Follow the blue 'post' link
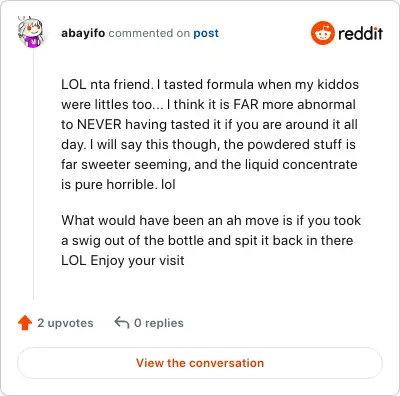The width and height of the screenshot is (400, 396). point(206,34)
